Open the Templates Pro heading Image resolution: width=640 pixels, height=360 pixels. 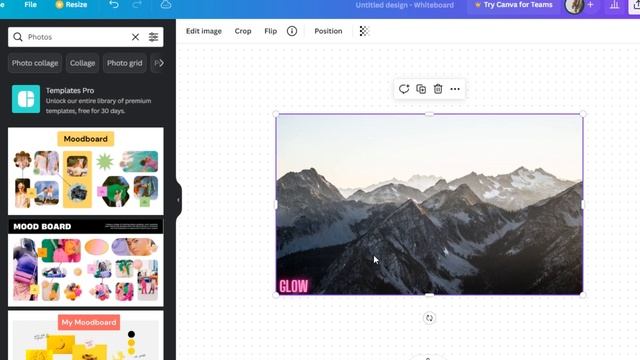(x=70, y=91)
